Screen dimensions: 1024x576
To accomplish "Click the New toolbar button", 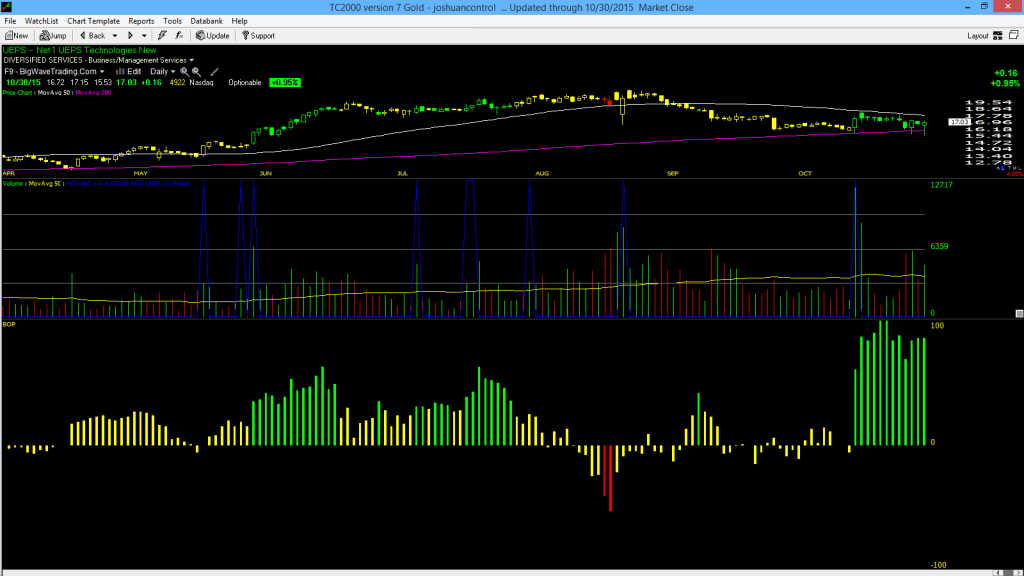I will pyautogui.click(x=16, y=36).
